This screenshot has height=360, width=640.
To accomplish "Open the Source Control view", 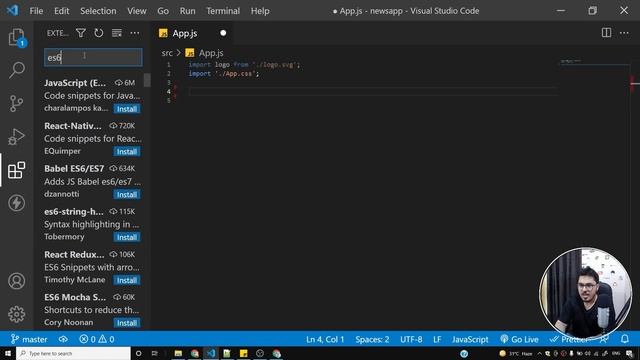I will coord(17,103).
